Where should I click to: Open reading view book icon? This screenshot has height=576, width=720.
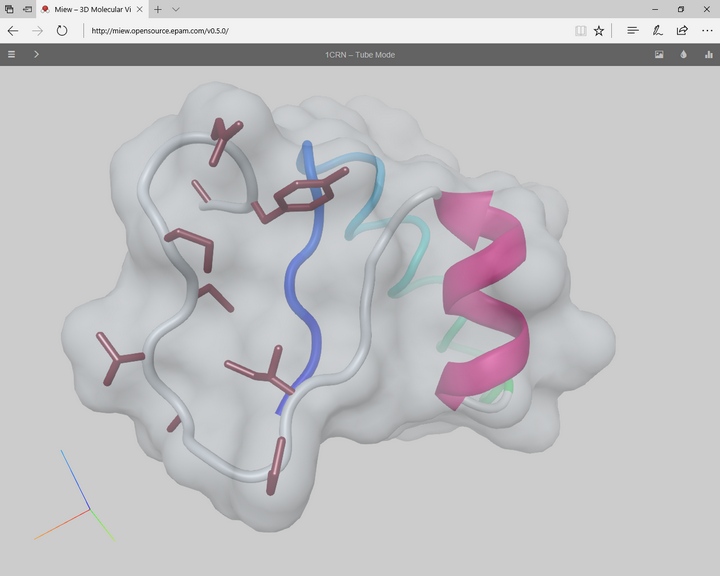(x=580, y=31)
